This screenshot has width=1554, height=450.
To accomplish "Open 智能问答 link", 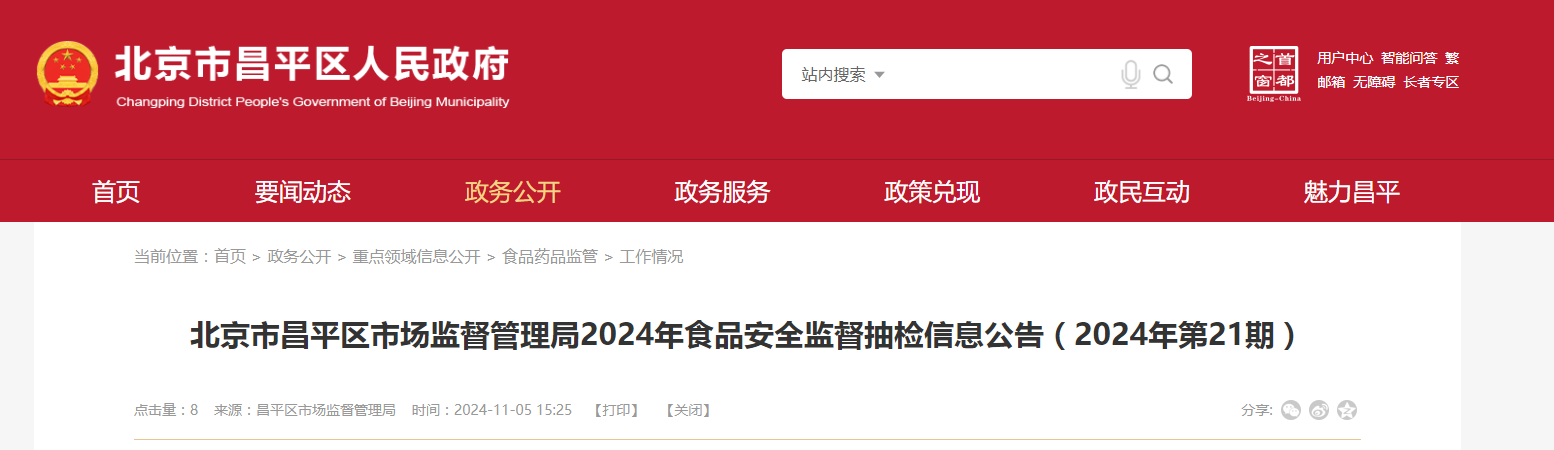I will 1409,58.
